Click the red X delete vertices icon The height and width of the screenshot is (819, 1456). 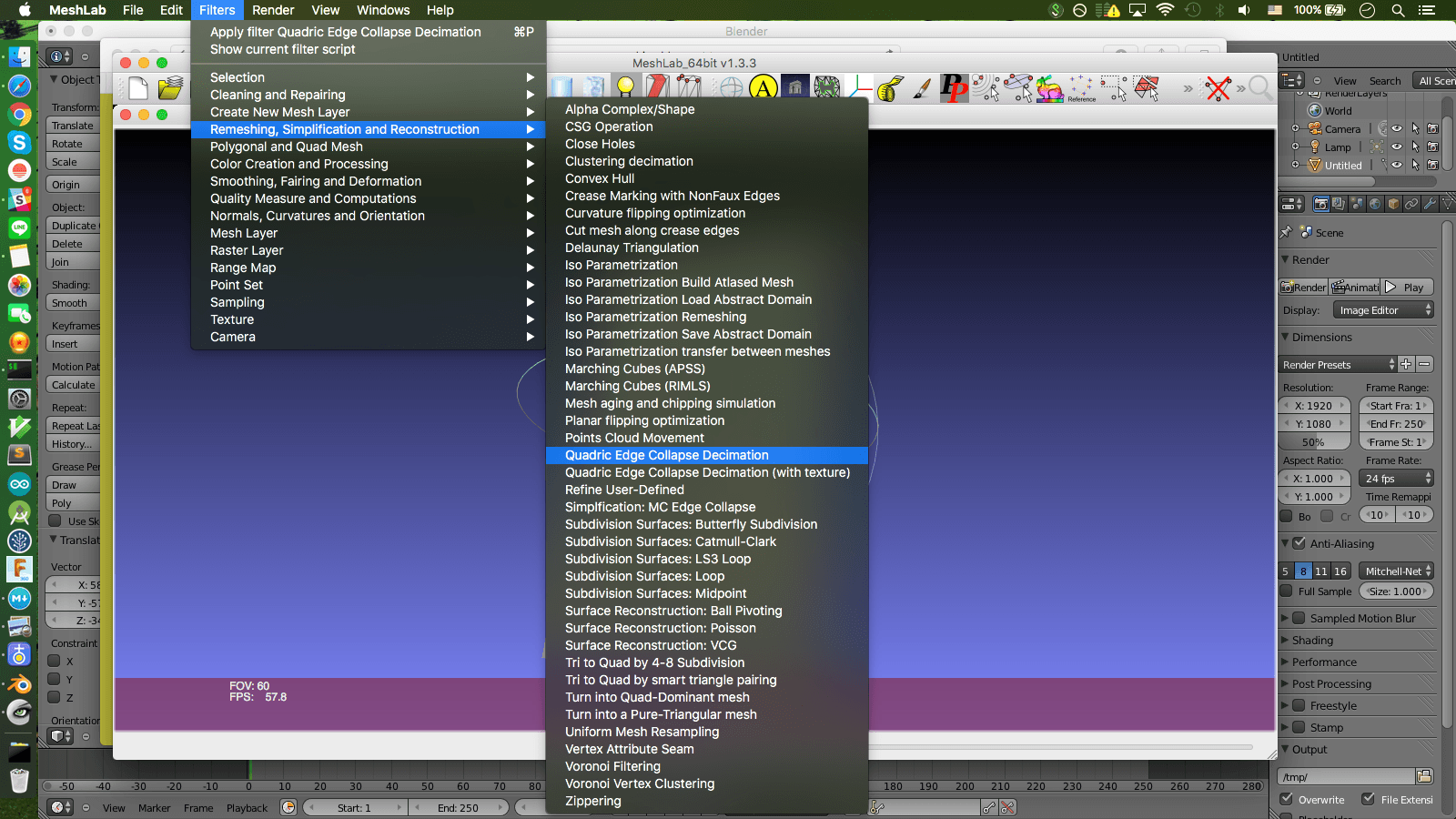[x=1218, y=88]
